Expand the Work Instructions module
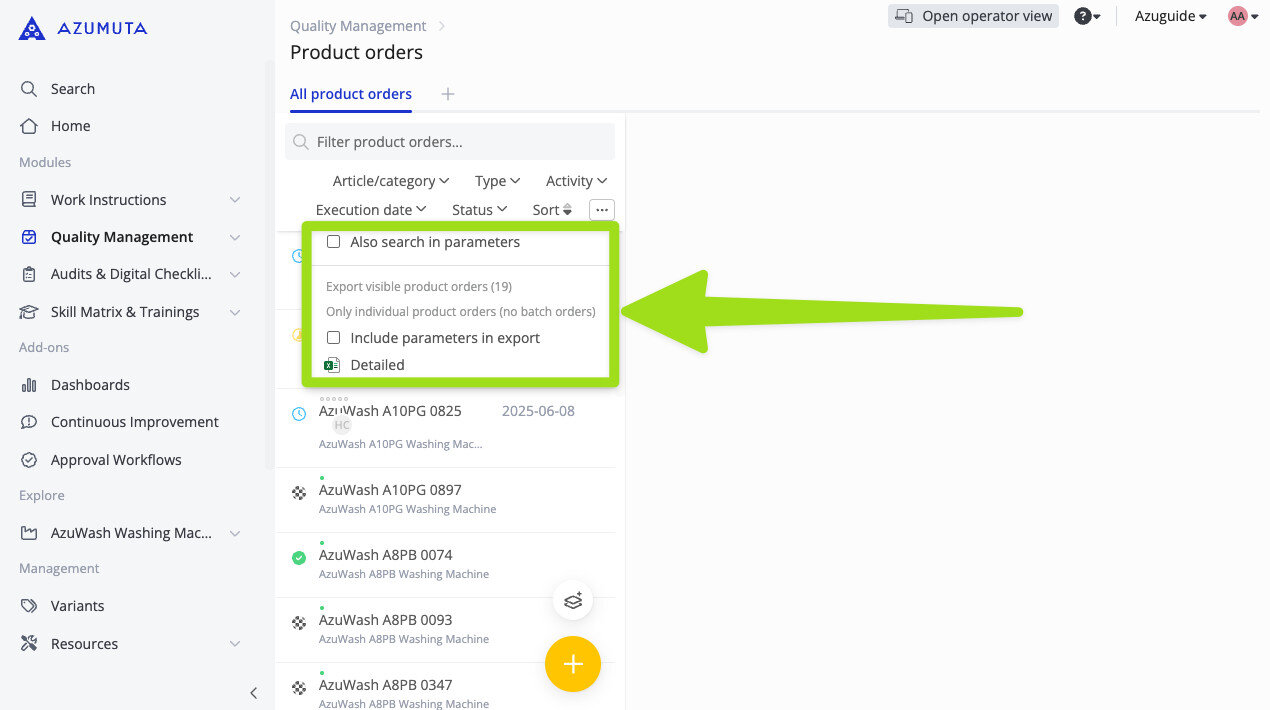 (235, 200)
